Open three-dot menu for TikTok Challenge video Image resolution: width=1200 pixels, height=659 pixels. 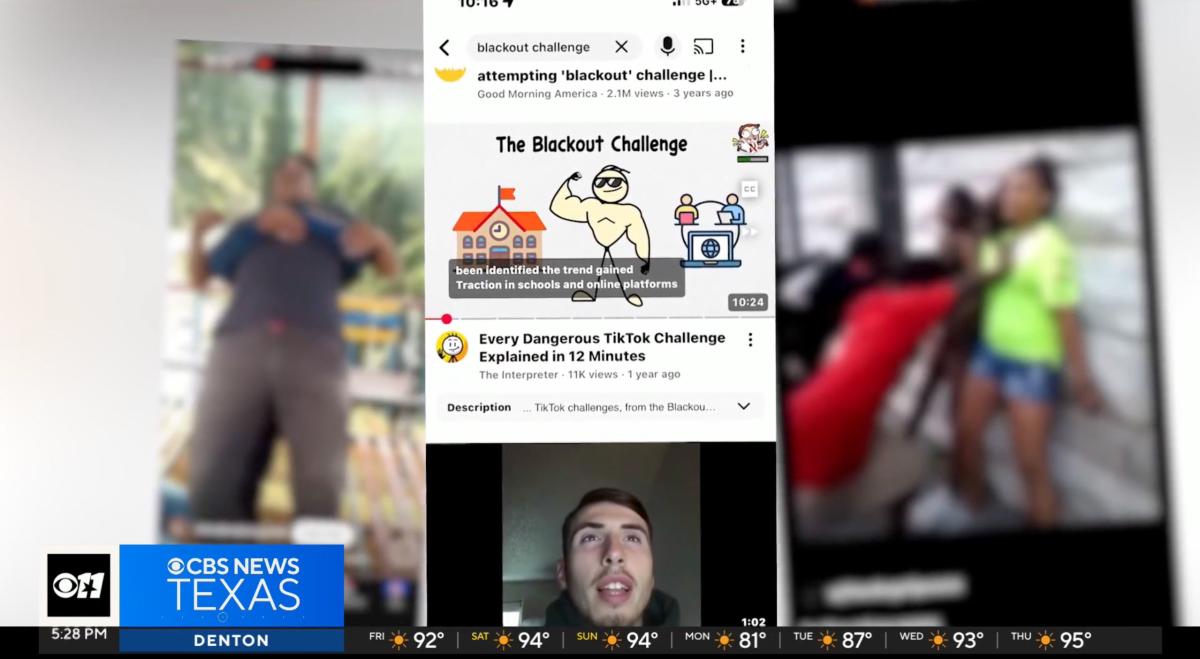(x=750, y=340)
